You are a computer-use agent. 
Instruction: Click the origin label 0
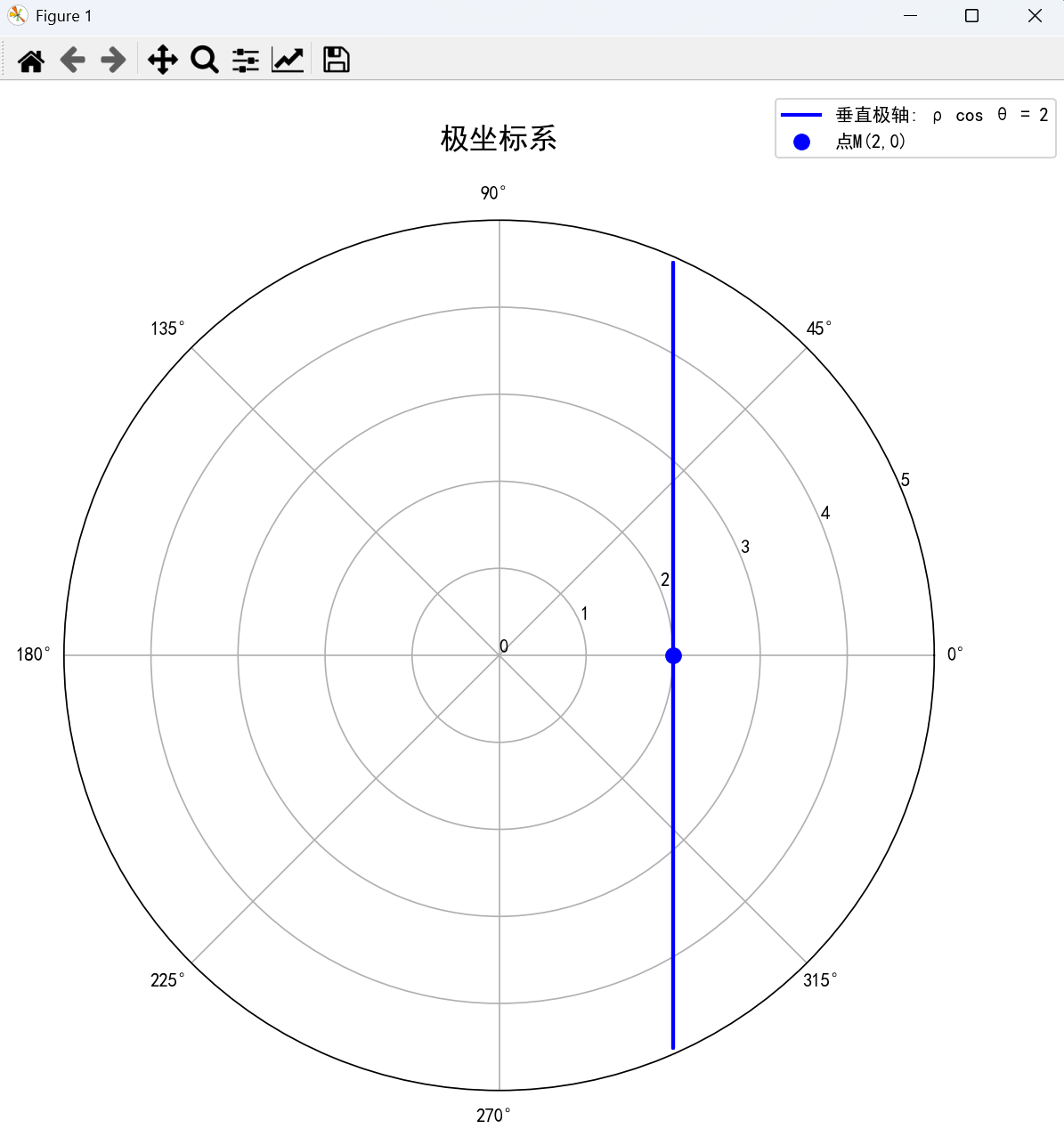click(504, 646)
